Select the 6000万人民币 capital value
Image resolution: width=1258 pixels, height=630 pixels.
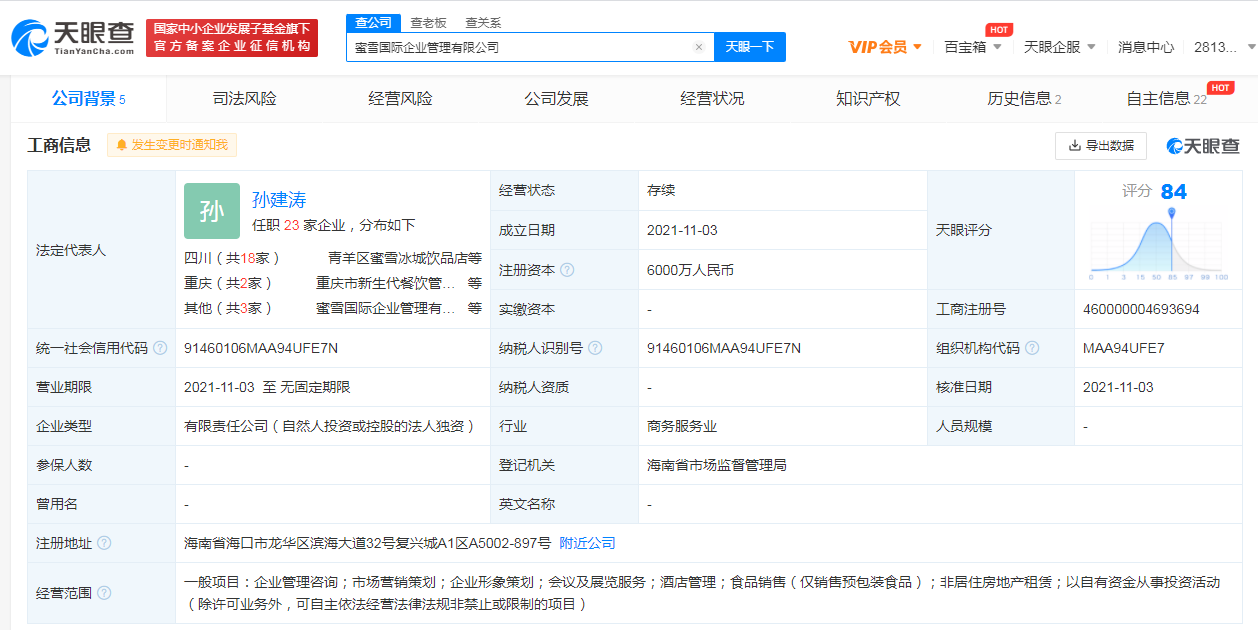click(690, 270)
